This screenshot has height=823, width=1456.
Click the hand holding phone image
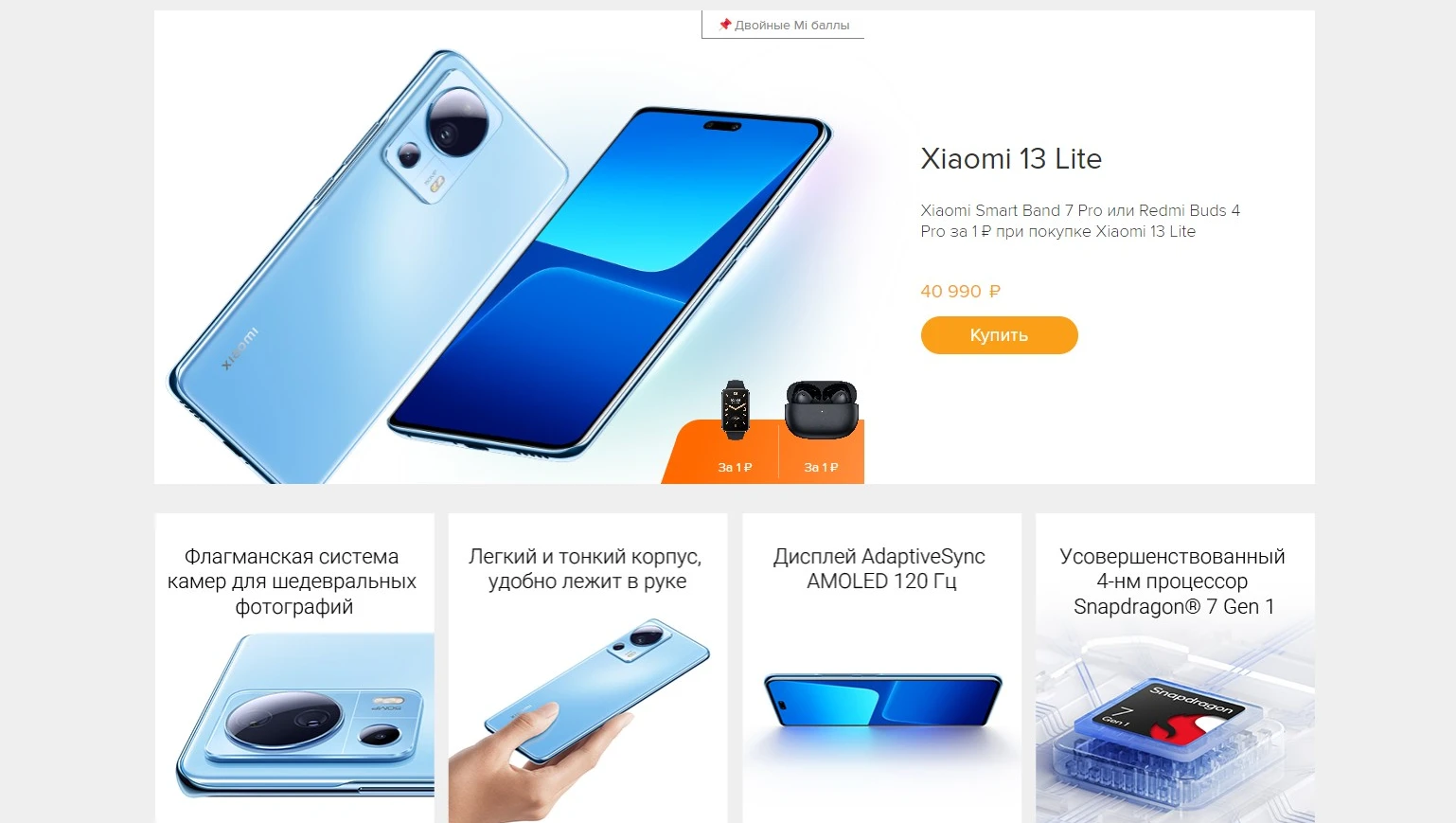578,722
